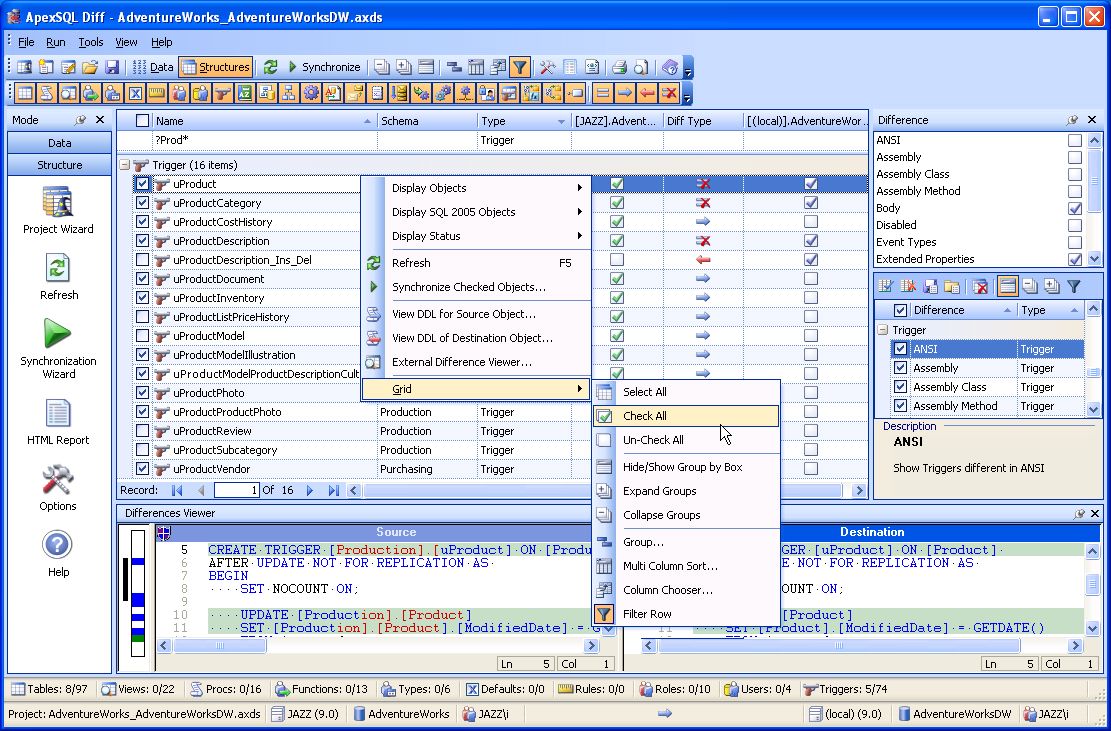Open the Project Wizard icon
This screenshot has height=731, width=1111.
[58, 203]
